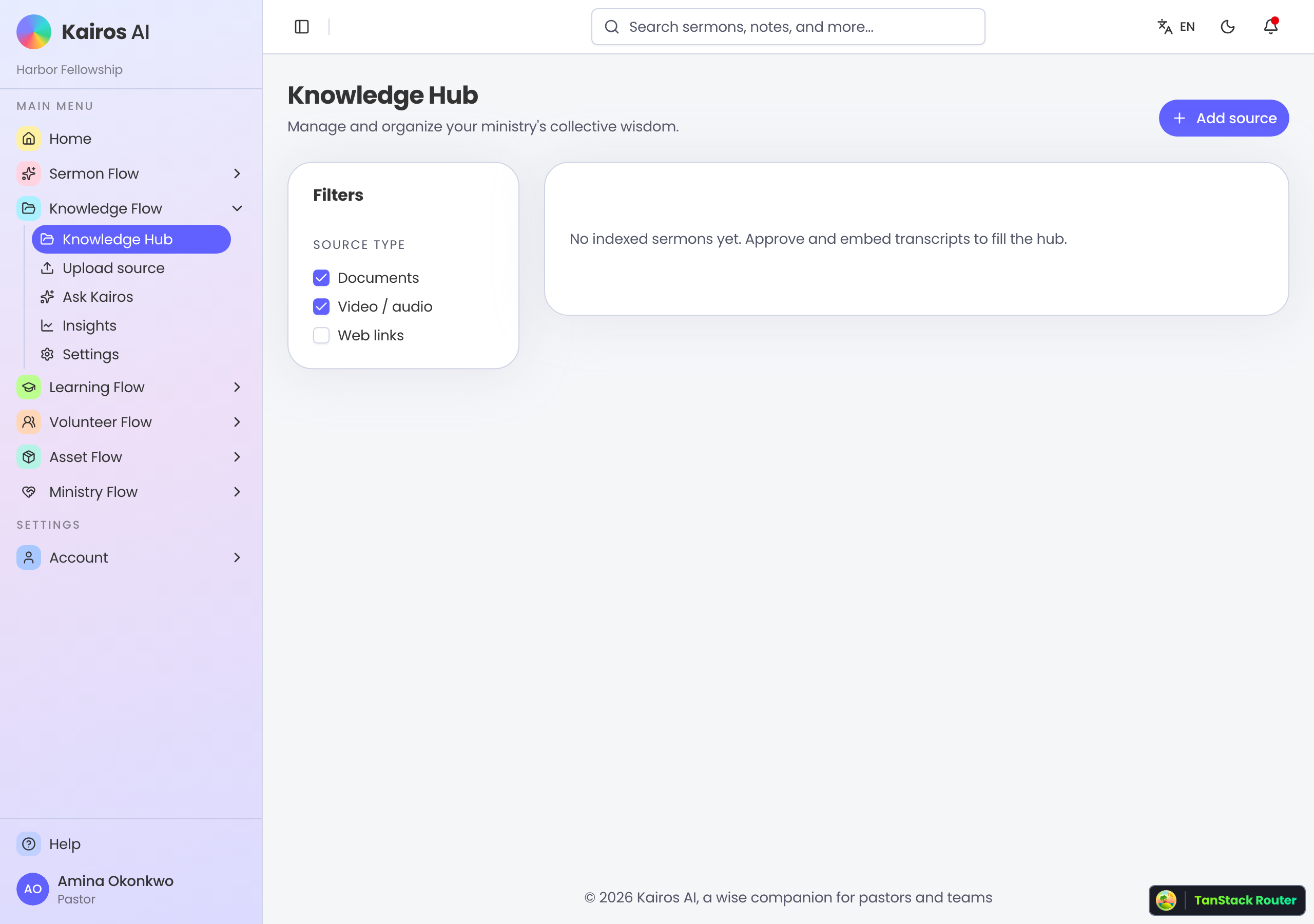
Task: Expand the Ministry Flow chevron
Action: click(237, 492)
